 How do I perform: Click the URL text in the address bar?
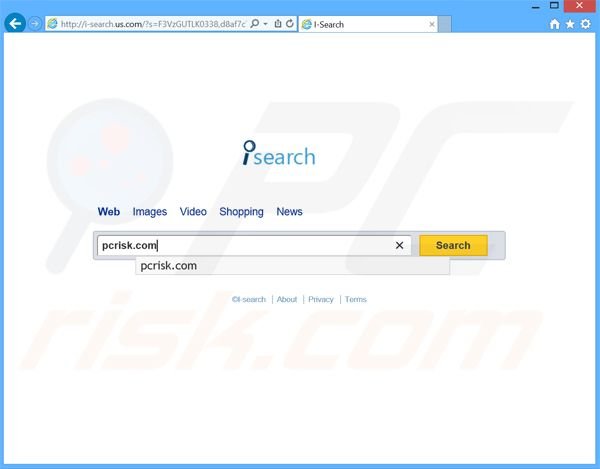pyautogui.click(x=153, y=24)
